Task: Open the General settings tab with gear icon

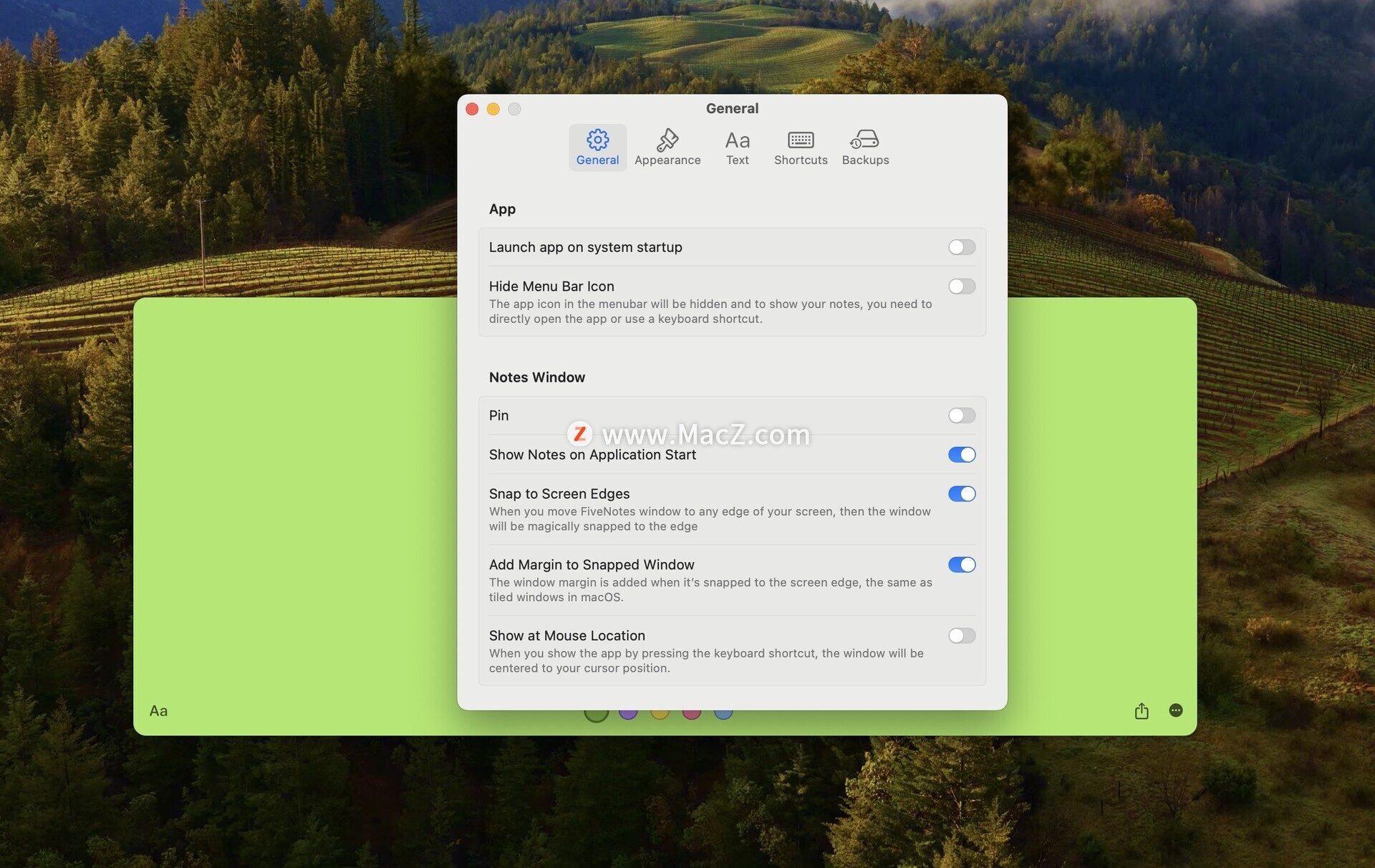Action: [597, 148]
